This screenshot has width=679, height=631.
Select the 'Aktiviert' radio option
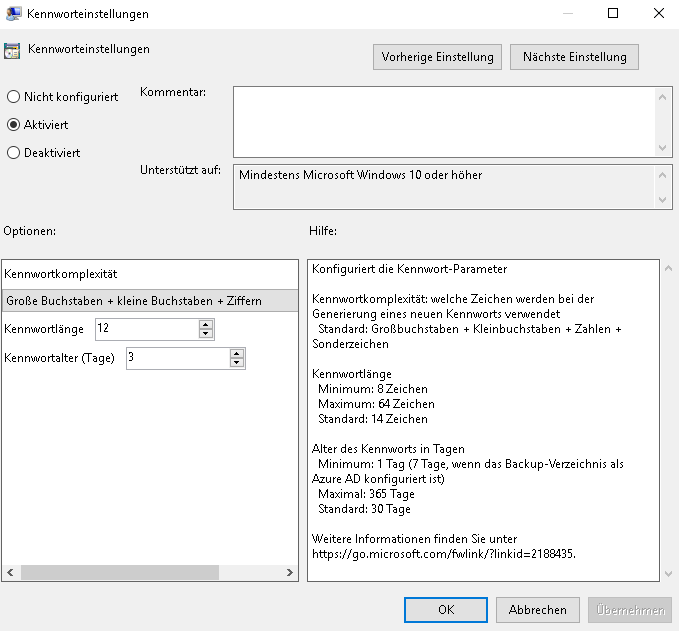coord(13,125)
